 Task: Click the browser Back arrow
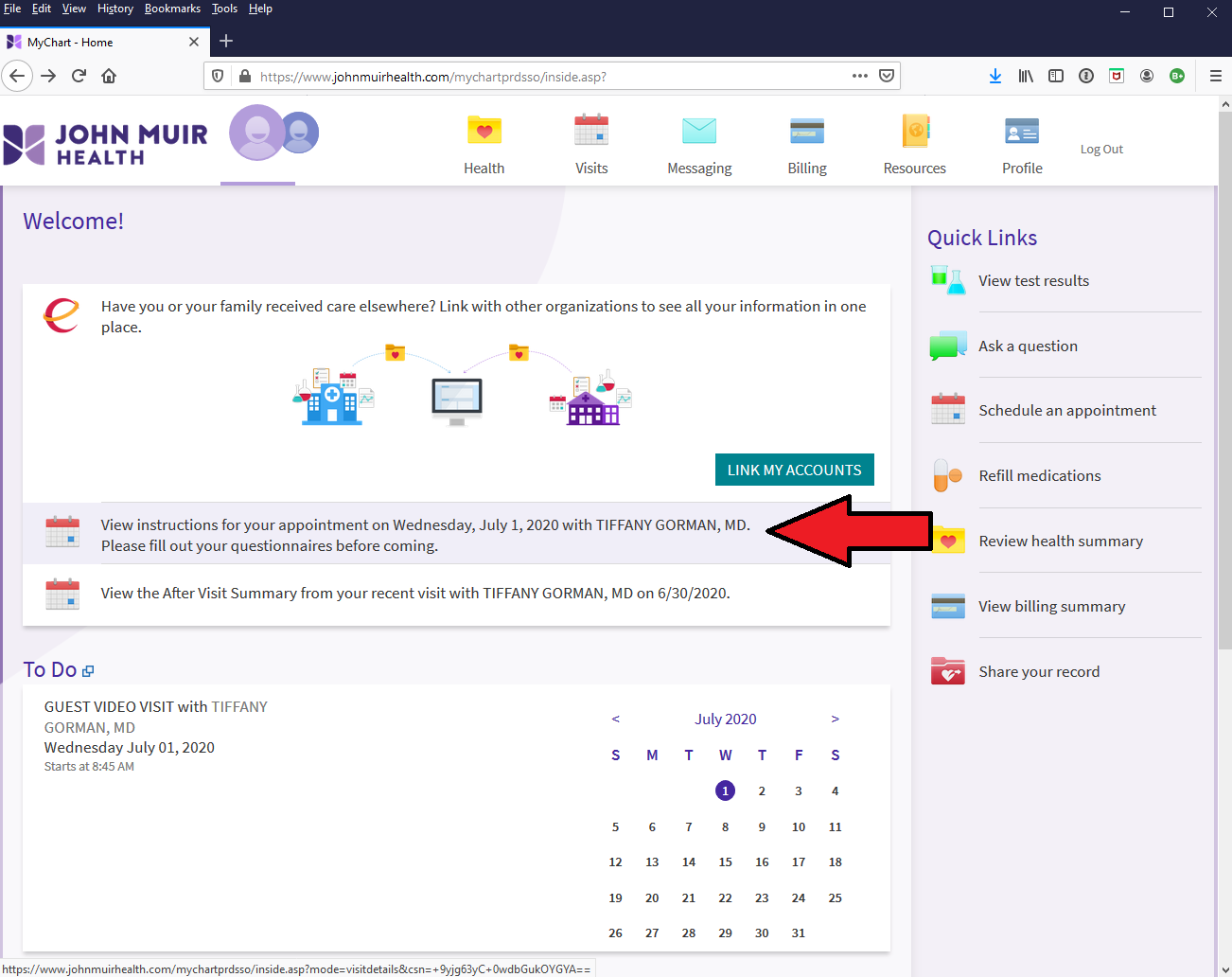17,76
